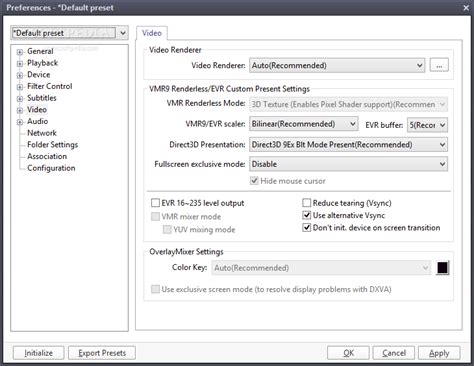Toggle Use exclusive screen mode checkbox

point(155,289)
